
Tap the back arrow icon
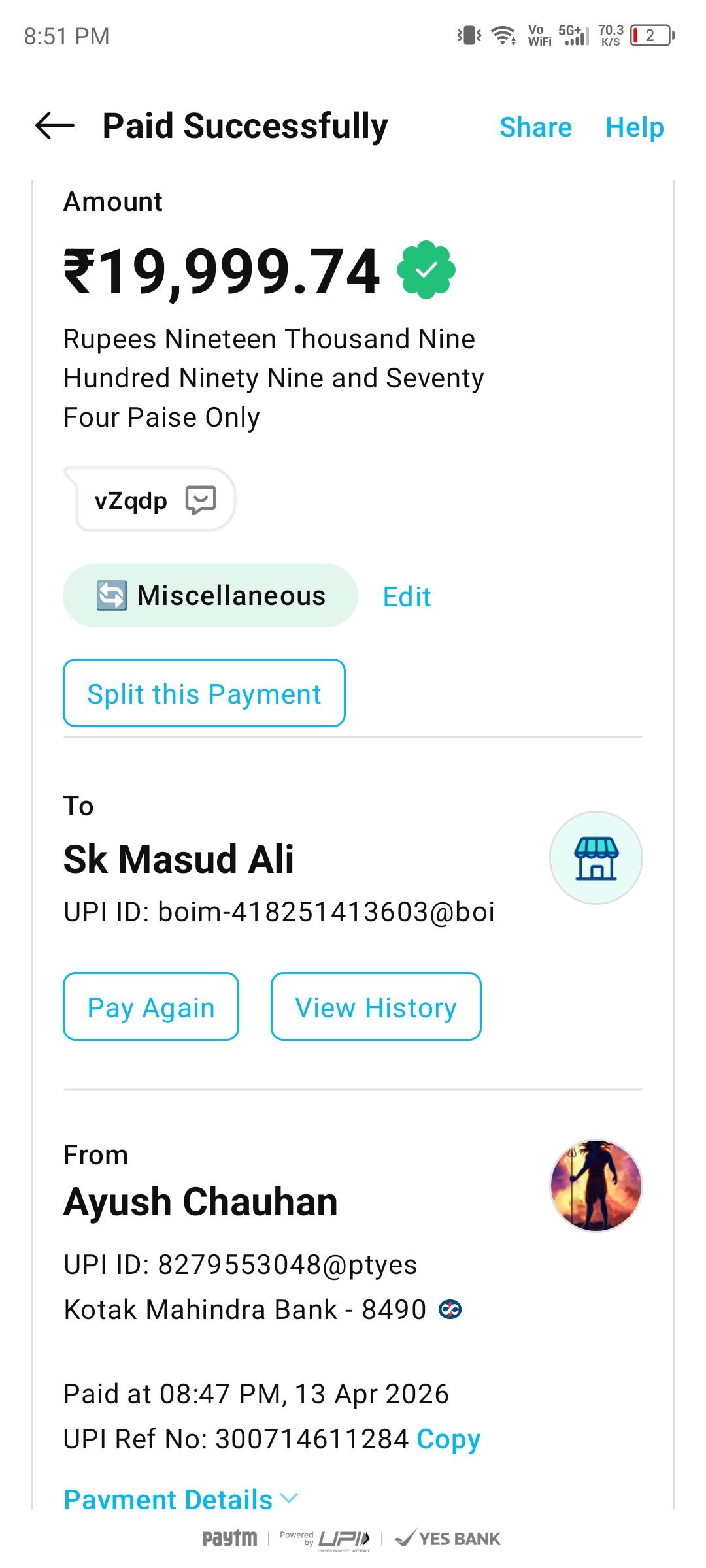click(55, 125)
